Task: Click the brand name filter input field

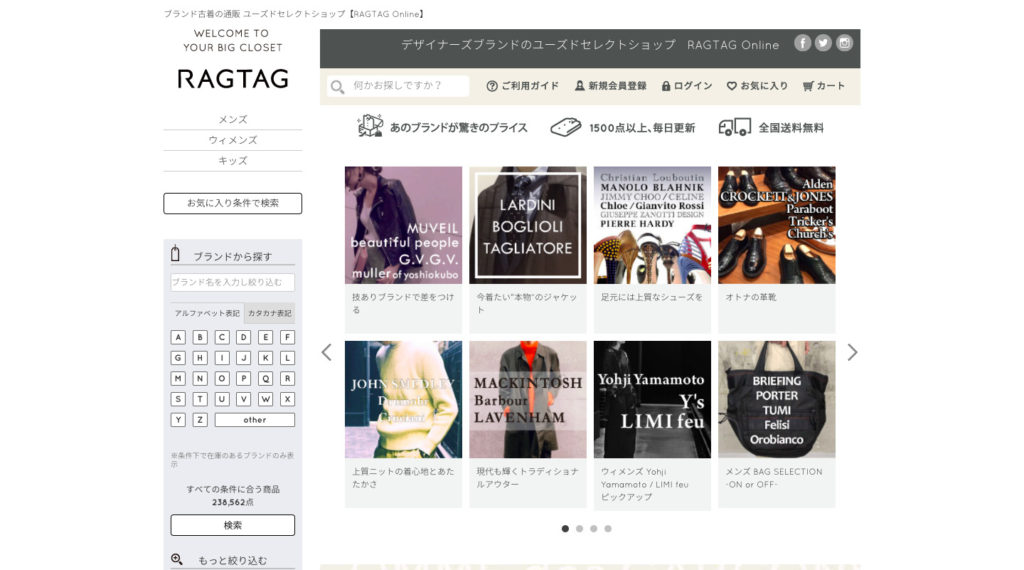Action: pos(232,282)
